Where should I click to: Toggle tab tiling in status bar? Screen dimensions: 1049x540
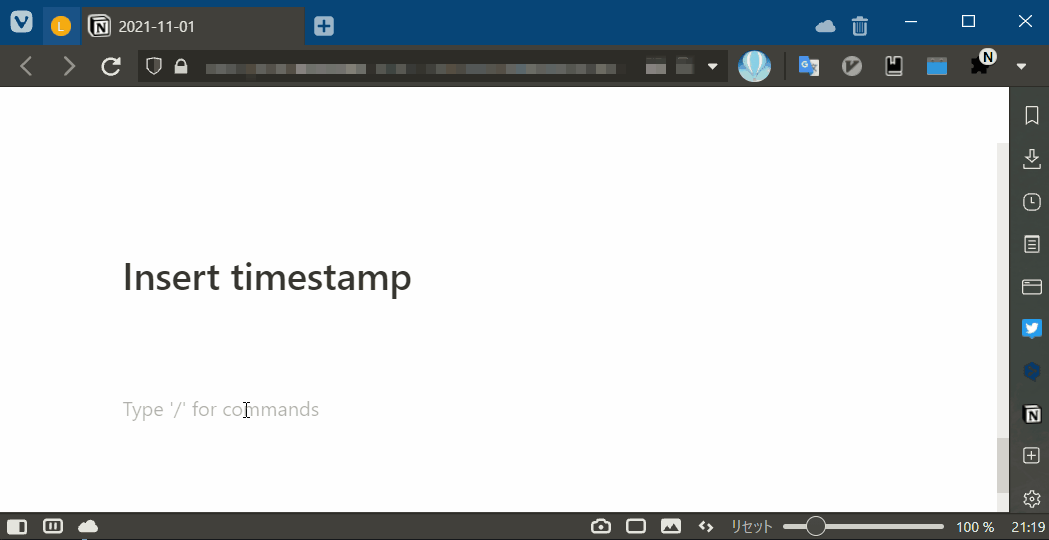pos(52,527)
